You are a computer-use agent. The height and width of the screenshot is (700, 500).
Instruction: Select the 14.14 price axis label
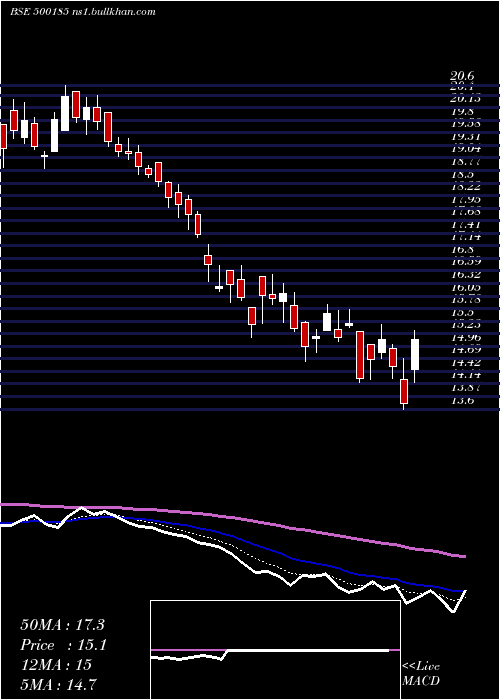467,375
